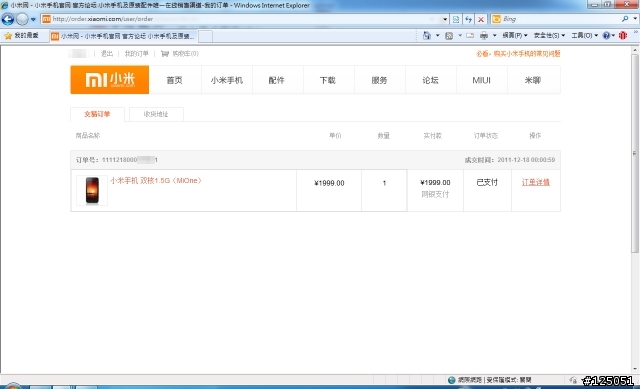The image size is (640, 389).
Task: Click the 退出 logout link
Action: [107, 53]
